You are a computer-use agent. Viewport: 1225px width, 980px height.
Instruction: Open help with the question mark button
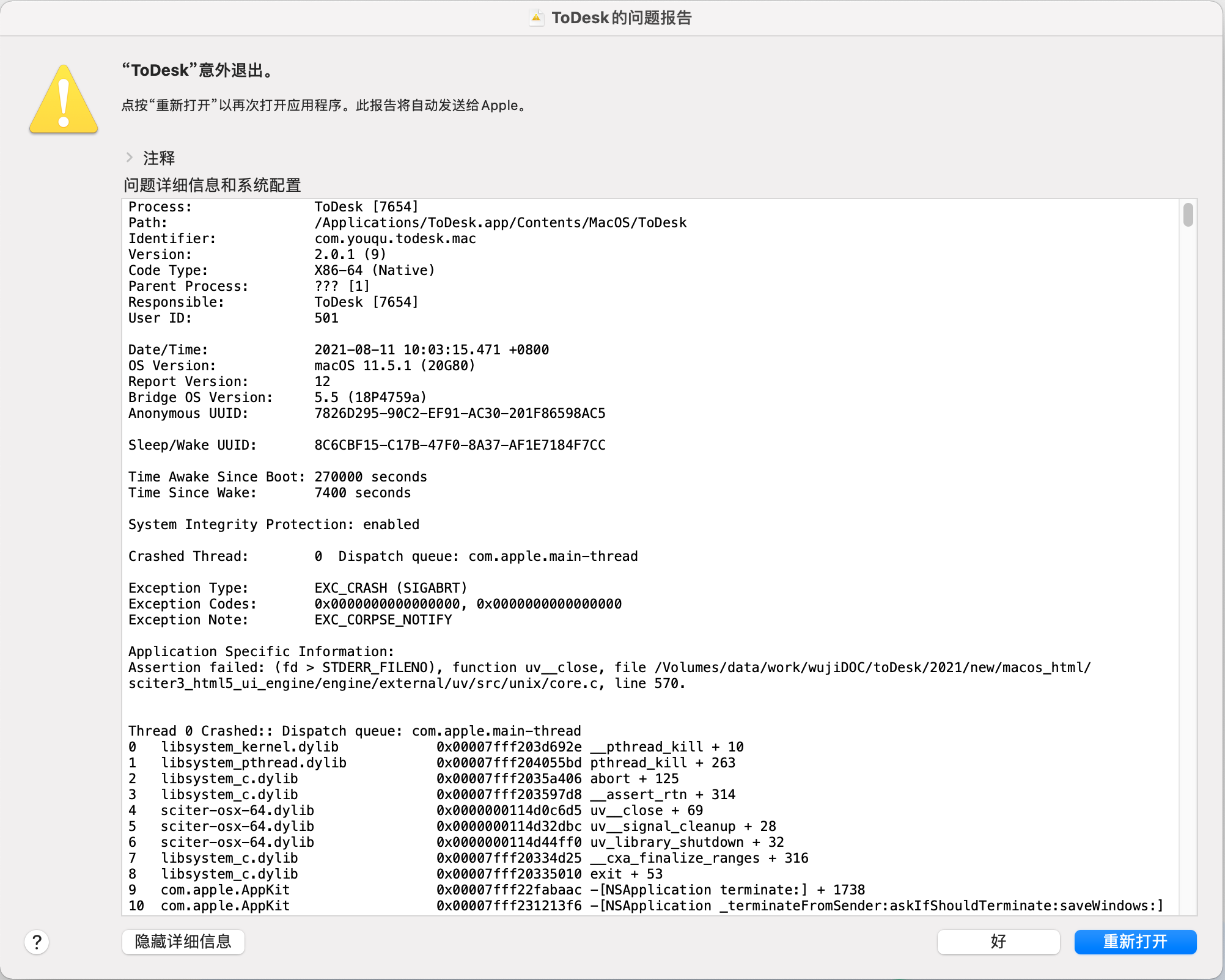click(x=37, y=942)
